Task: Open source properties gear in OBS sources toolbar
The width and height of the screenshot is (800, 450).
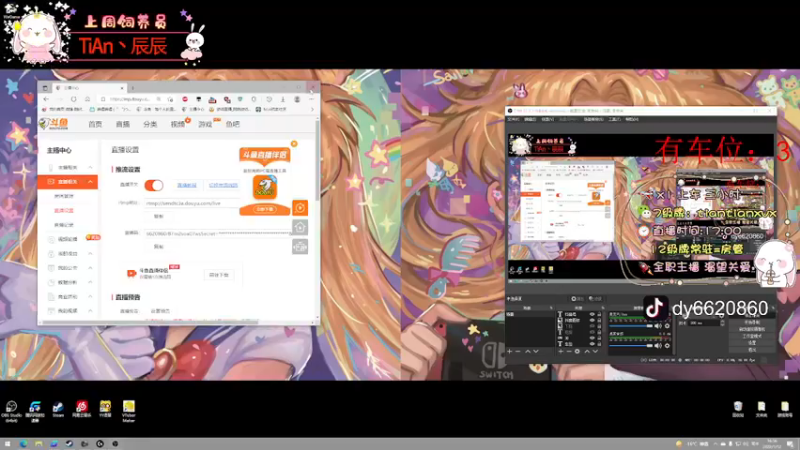Action: pyautogui.click(x=577, y=352)
